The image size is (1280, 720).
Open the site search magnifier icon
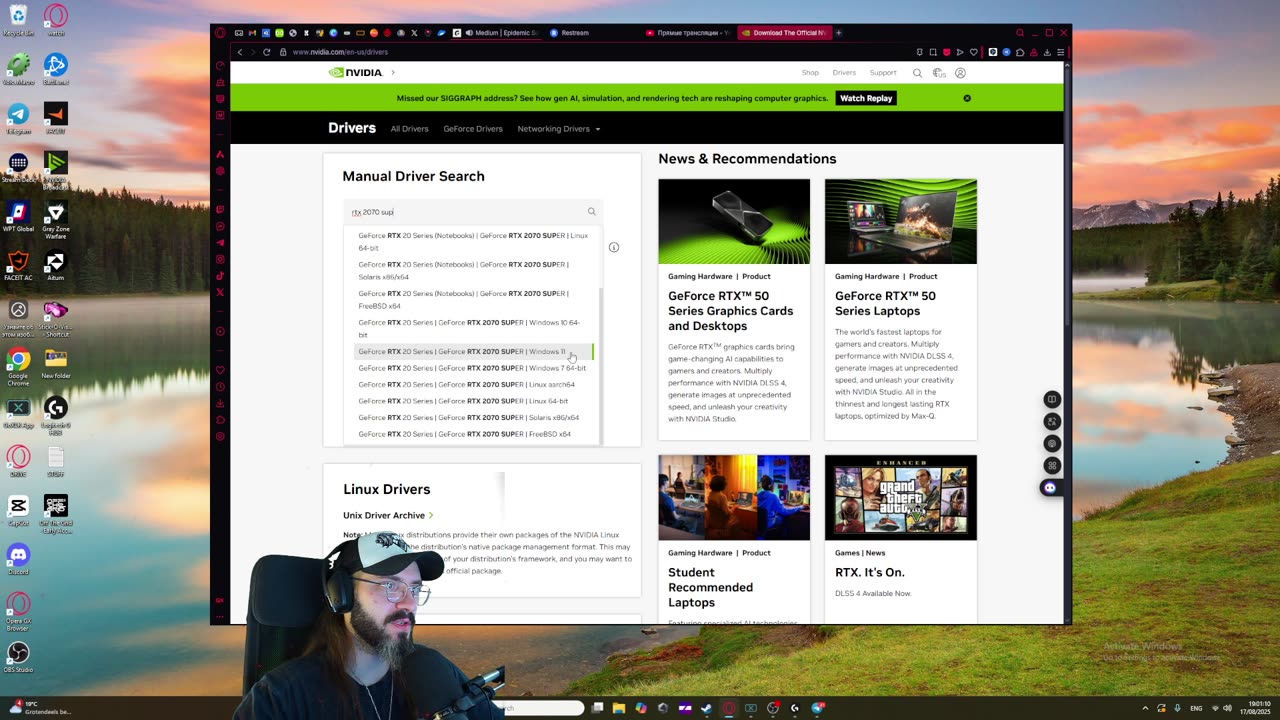(x=917, y=73)
